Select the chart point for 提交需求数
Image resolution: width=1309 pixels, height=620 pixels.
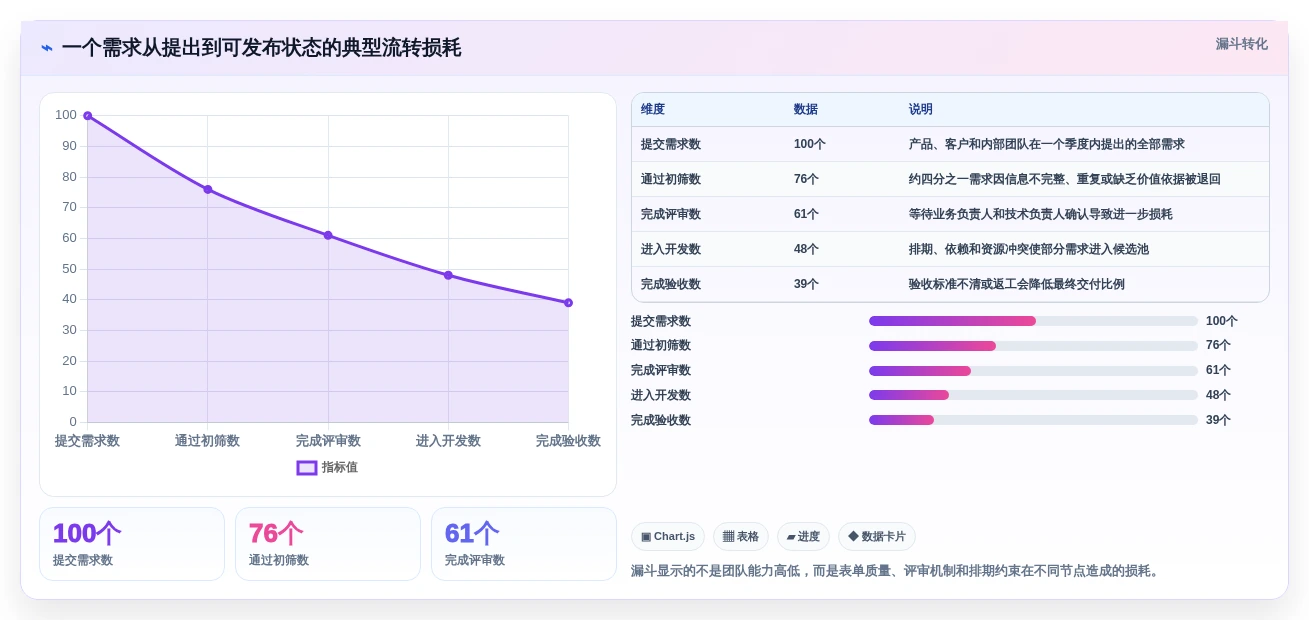pos(88,116)
